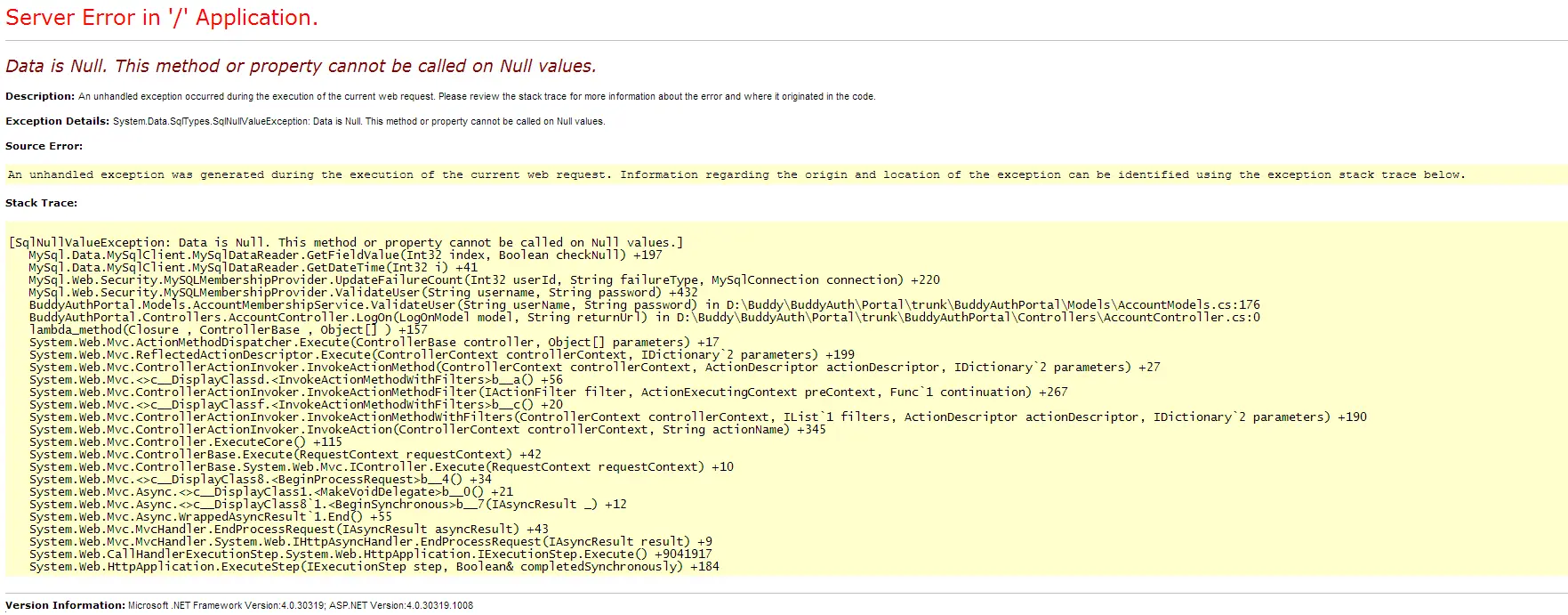This screenshot has width=1568, height=615.
Task: Click the 'System.Data.SqlTypes.SqlNullValueException' exception details text
Action: 210,121
